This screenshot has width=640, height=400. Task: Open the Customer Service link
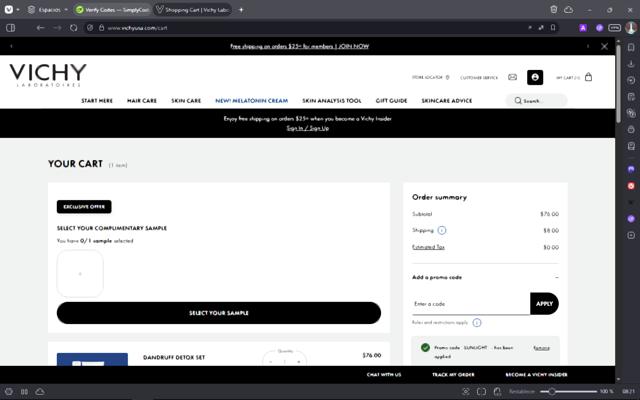tap(479, 78)
